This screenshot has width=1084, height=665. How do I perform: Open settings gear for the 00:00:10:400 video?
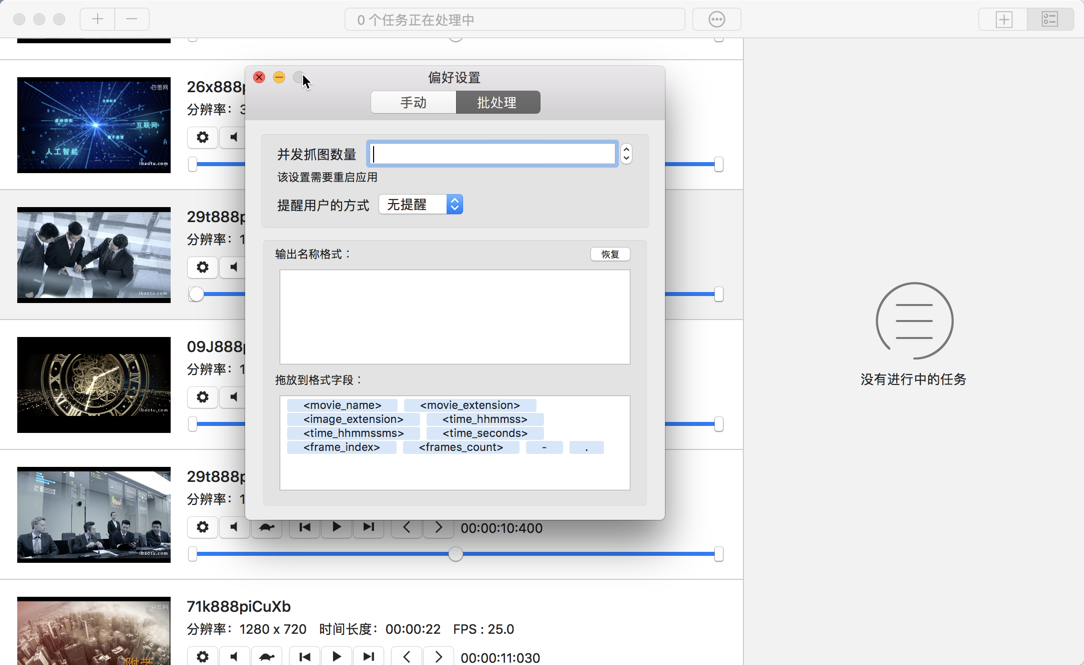[203, 527]
